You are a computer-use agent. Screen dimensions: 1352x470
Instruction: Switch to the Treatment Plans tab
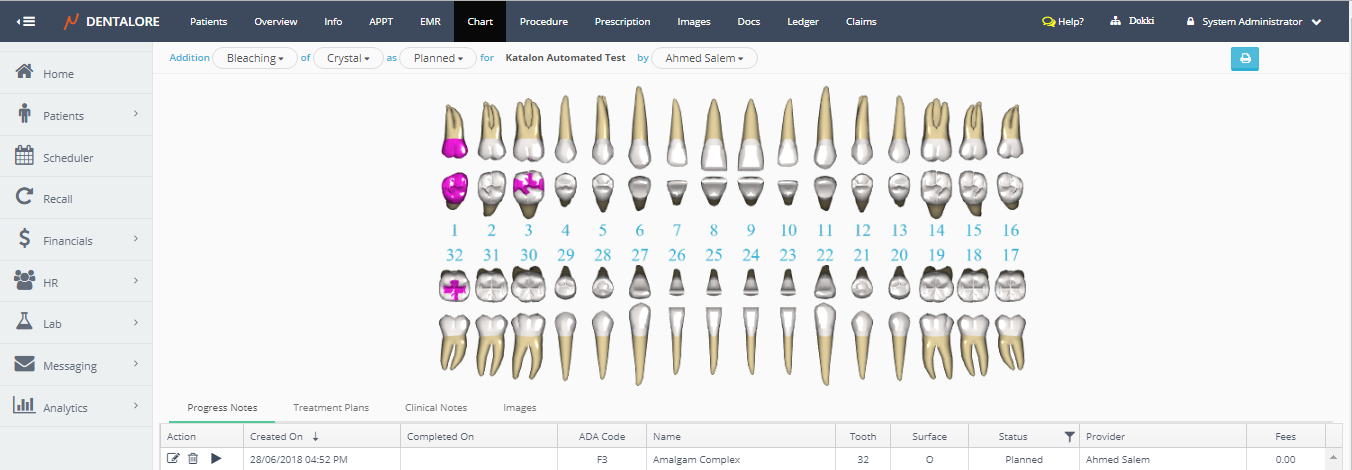point(330,408)
